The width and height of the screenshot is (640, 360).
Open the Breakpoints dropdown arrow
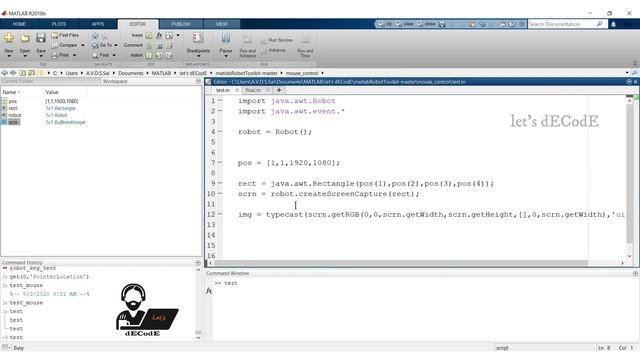click(x=198, y=56)
